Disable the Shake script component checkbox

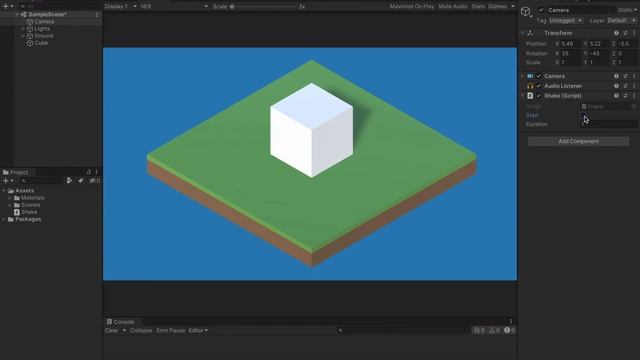click(539, 96)
